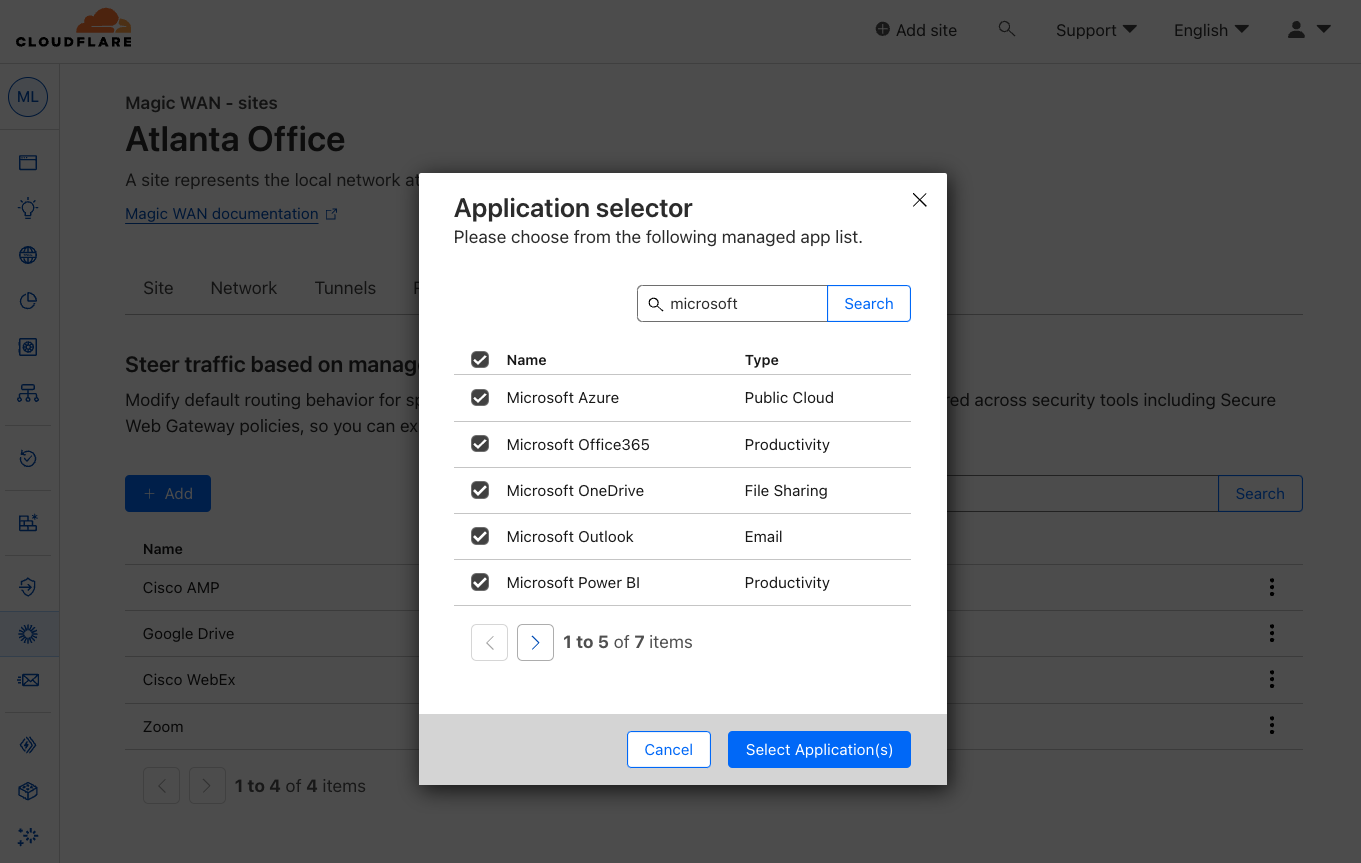Open the Magic WAN documentation link
This screenshot has width=1361, height=863.
[x=221, y=213]
